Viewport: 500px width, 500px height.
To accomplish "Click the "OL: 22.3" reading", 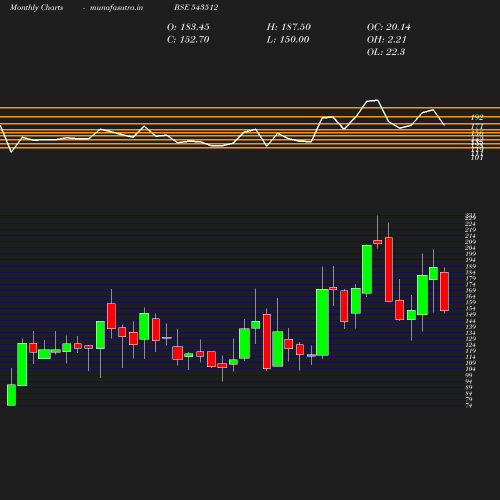I will coord(386,52).
